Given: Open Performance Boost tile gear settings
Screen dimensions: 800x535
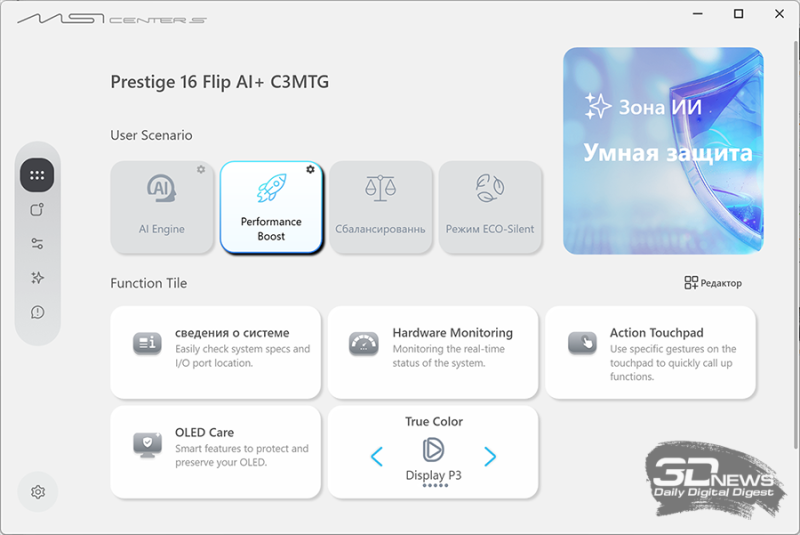Looking at the screenshot, I should pos(310,169).
